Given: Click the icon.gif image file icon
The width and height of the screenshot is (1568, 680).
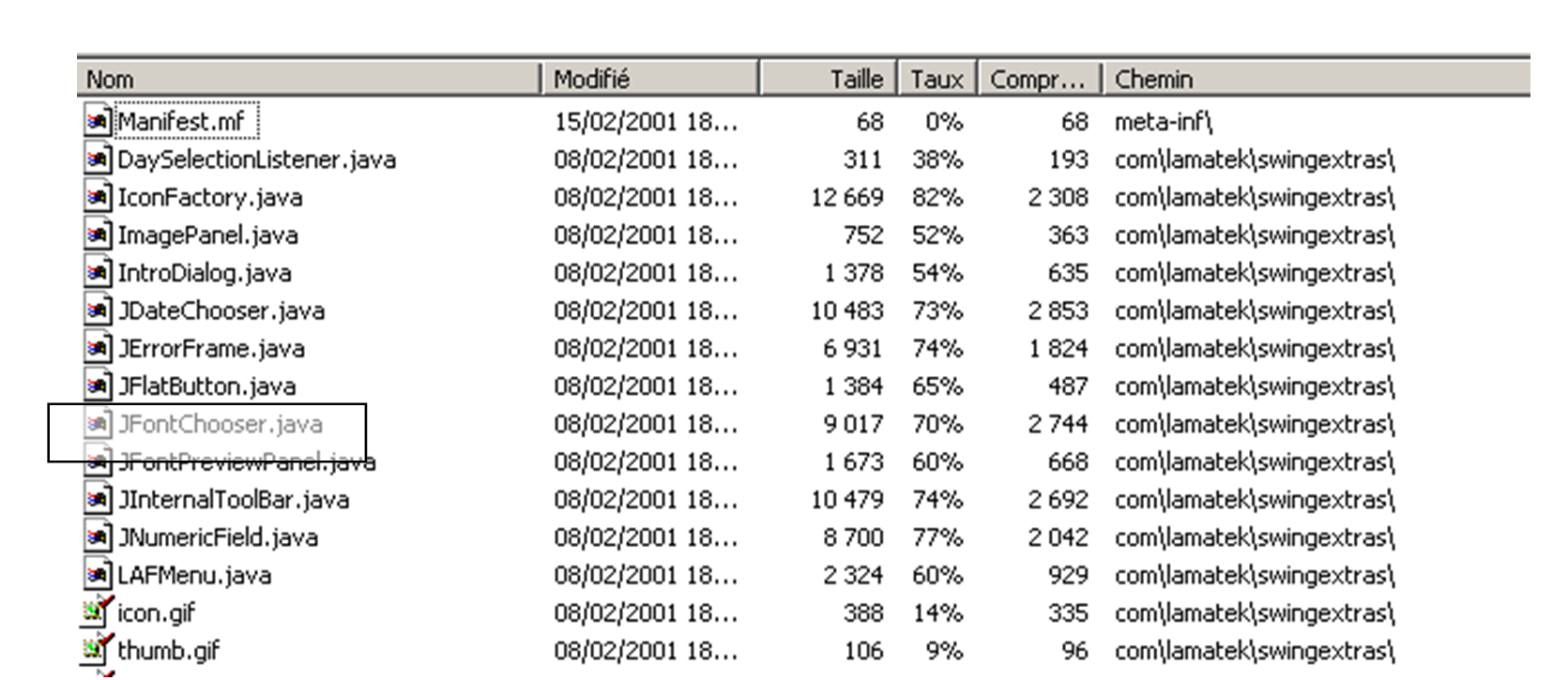Looking at the screenshot, I should tap(94, 612).
